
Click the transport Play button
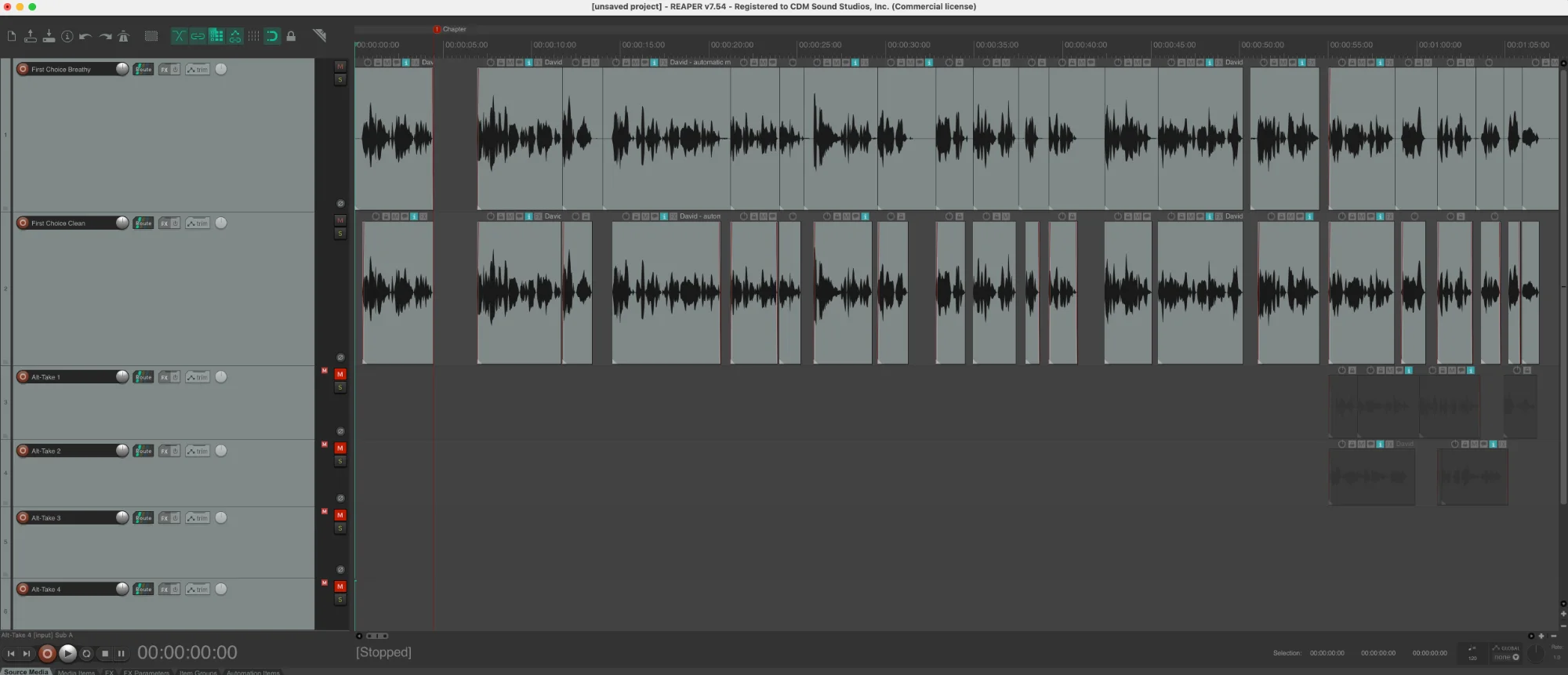67,653
